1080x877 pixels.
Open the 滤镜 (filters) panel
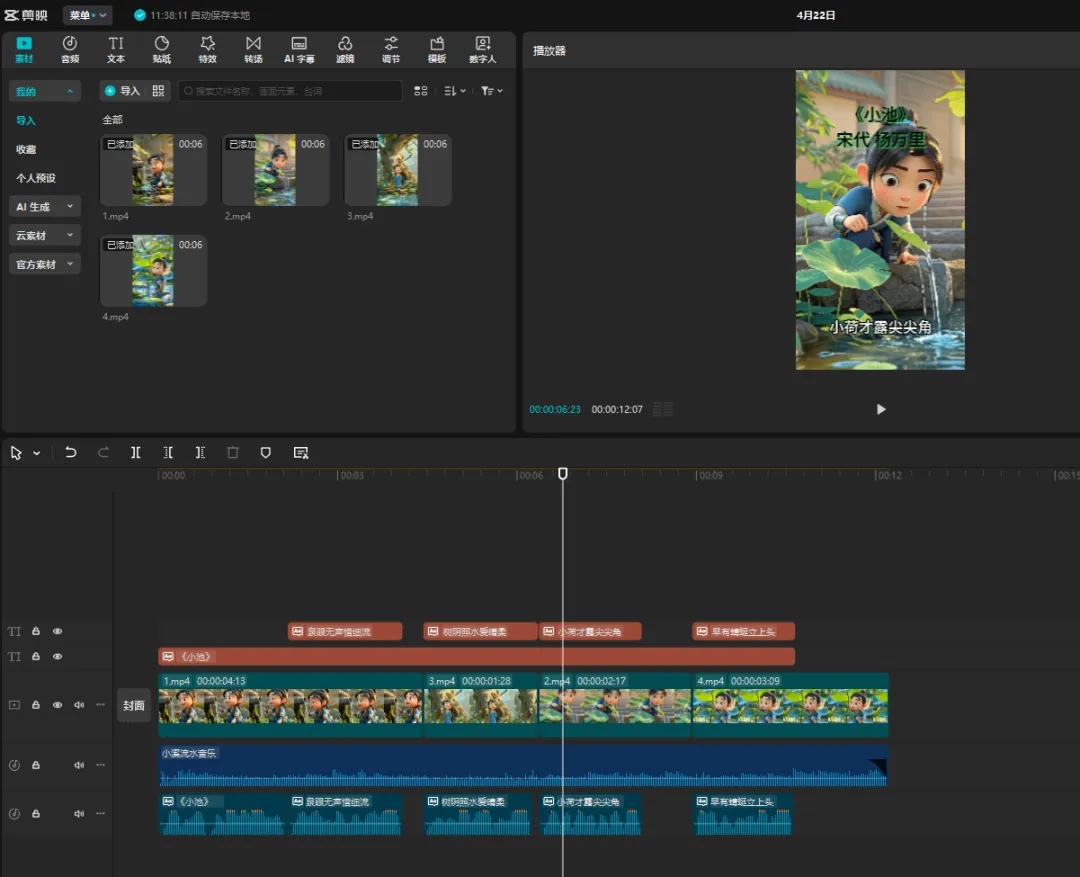click(x=345, y=49)
